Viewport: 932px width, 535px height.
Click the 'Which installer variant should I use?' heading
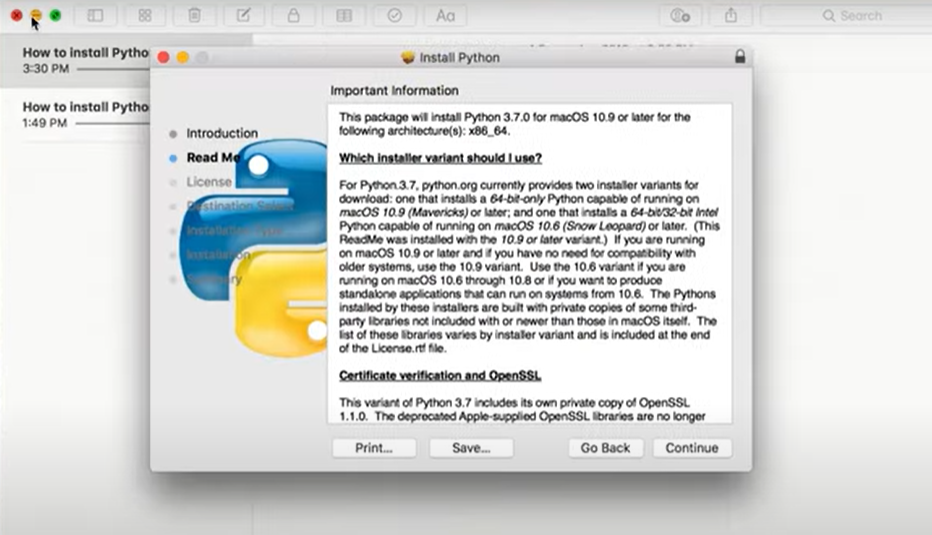(440, 158)
